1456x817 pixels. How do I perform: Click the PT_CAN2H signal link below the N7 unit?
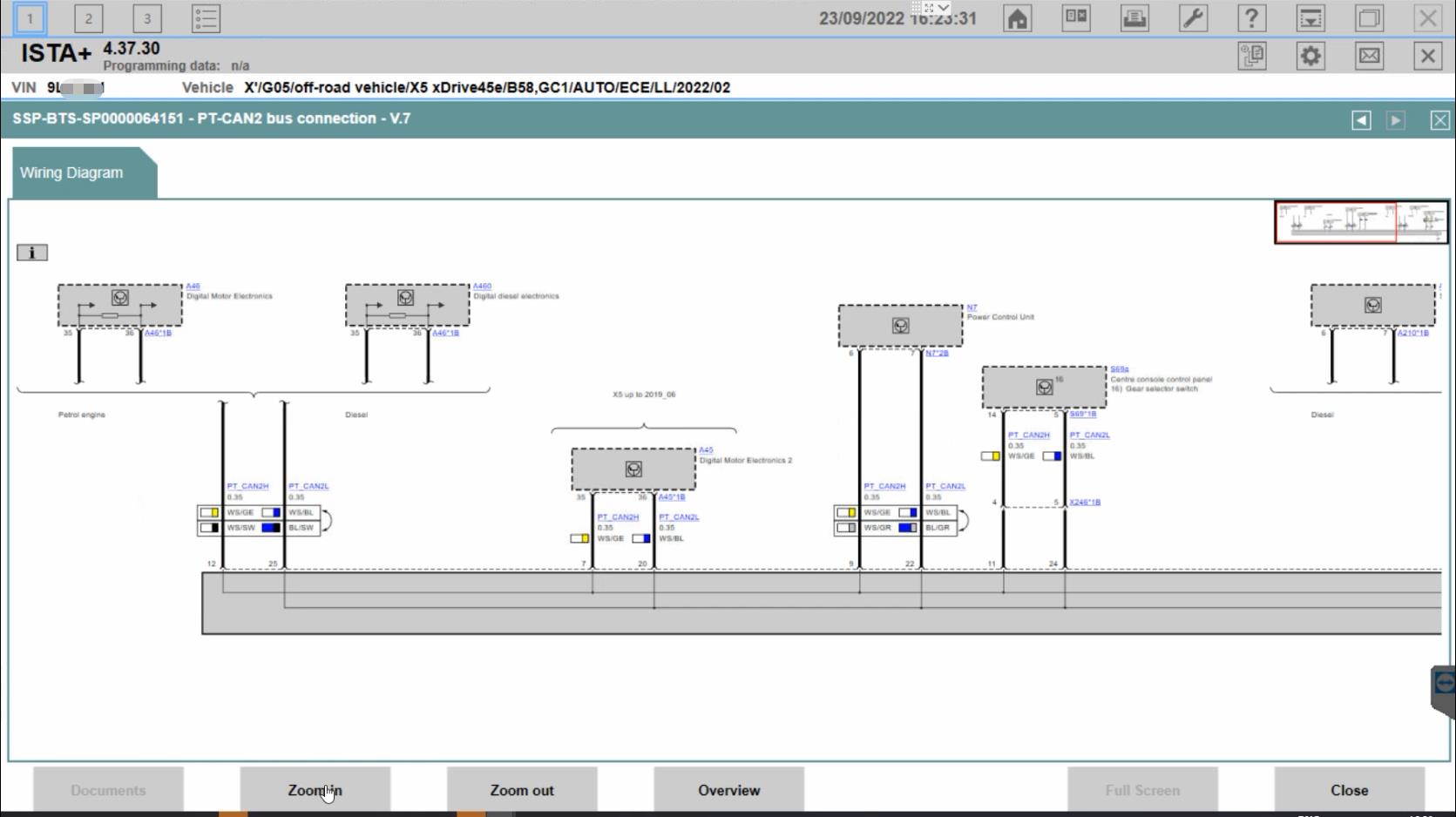884,487
